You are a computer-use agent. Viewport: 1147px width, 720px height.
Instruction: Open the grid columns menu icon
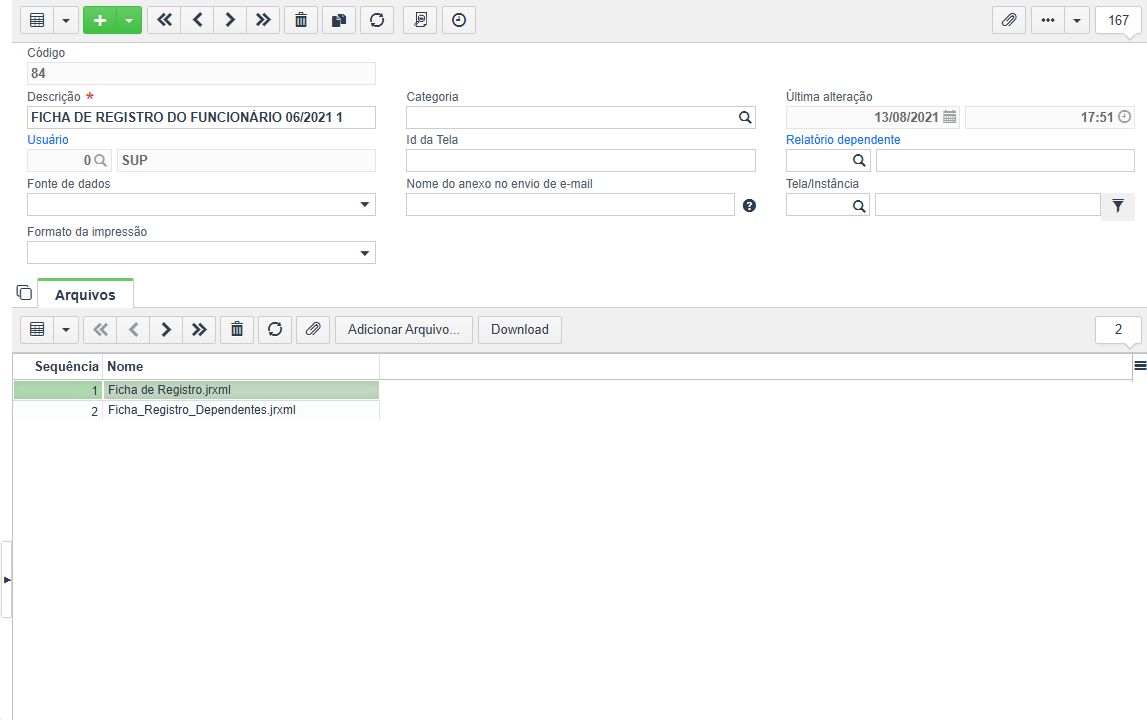point(1140,366)
